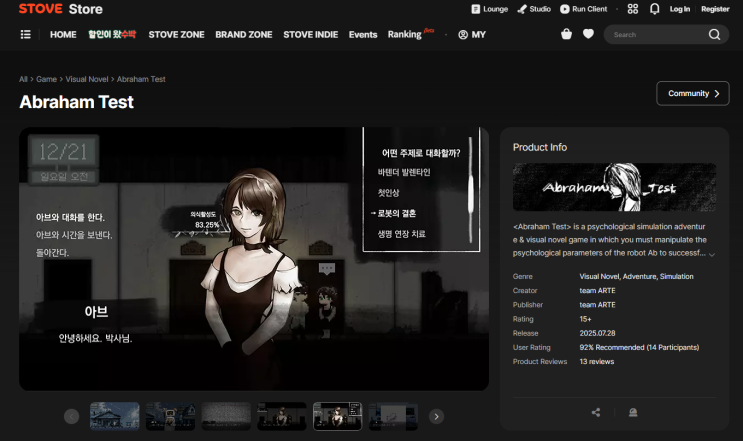Select sixth screenshot thumbnail

tap(393, 416)
